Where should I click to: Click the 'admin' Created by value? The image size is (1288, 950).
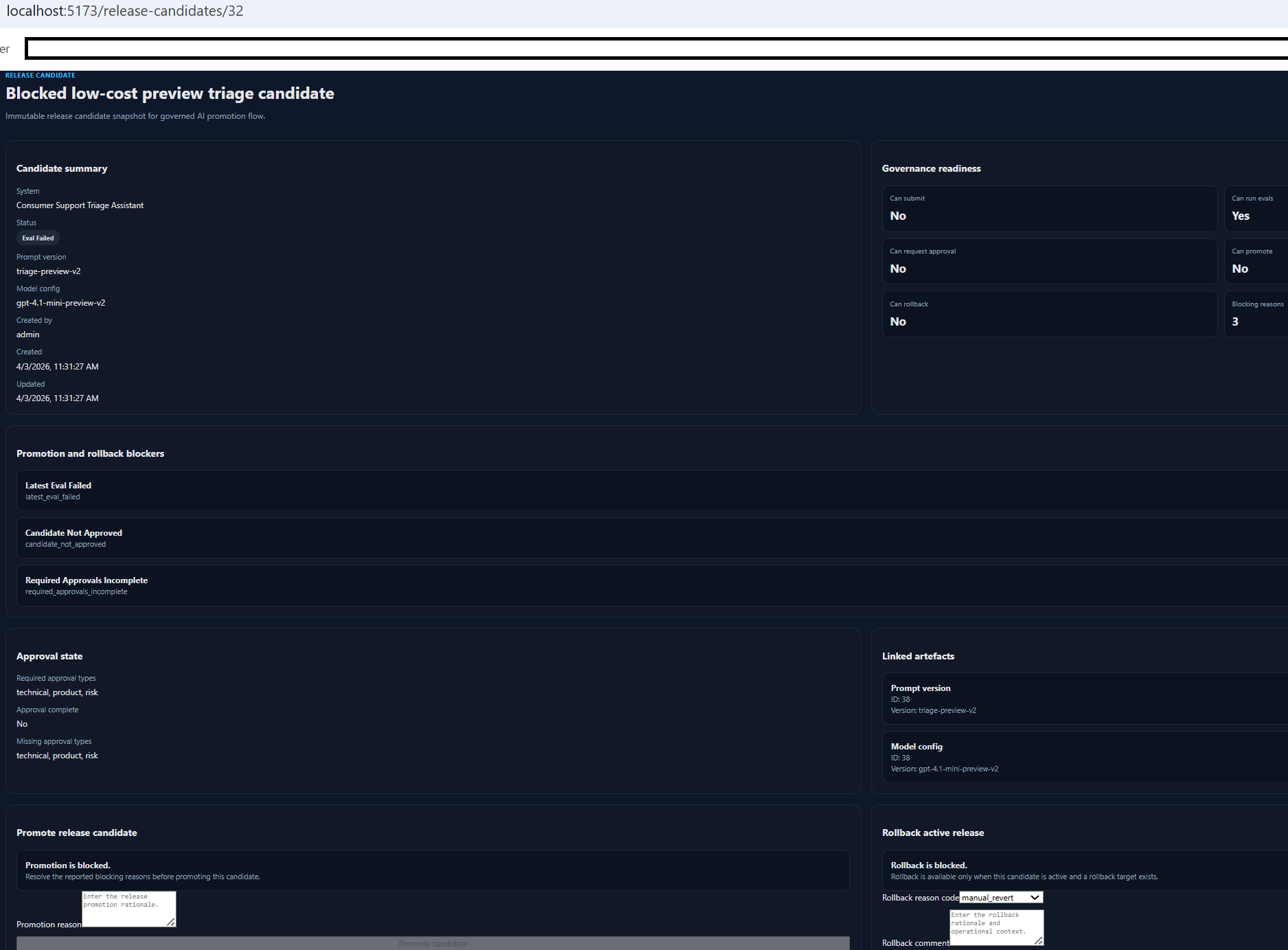click(x=28, y=335)
